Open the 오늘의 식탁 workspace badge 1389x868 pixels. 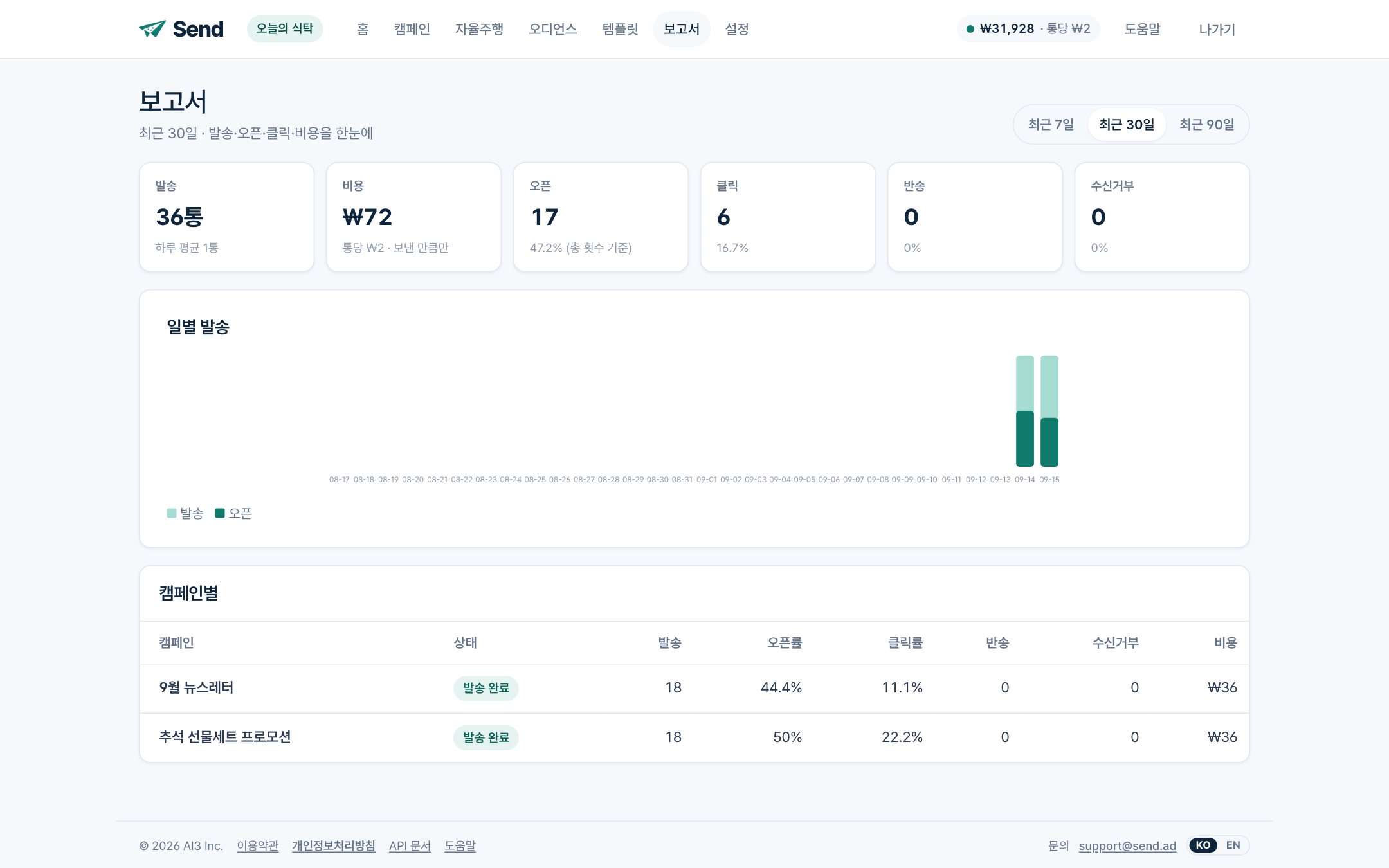tap(285, 29)
